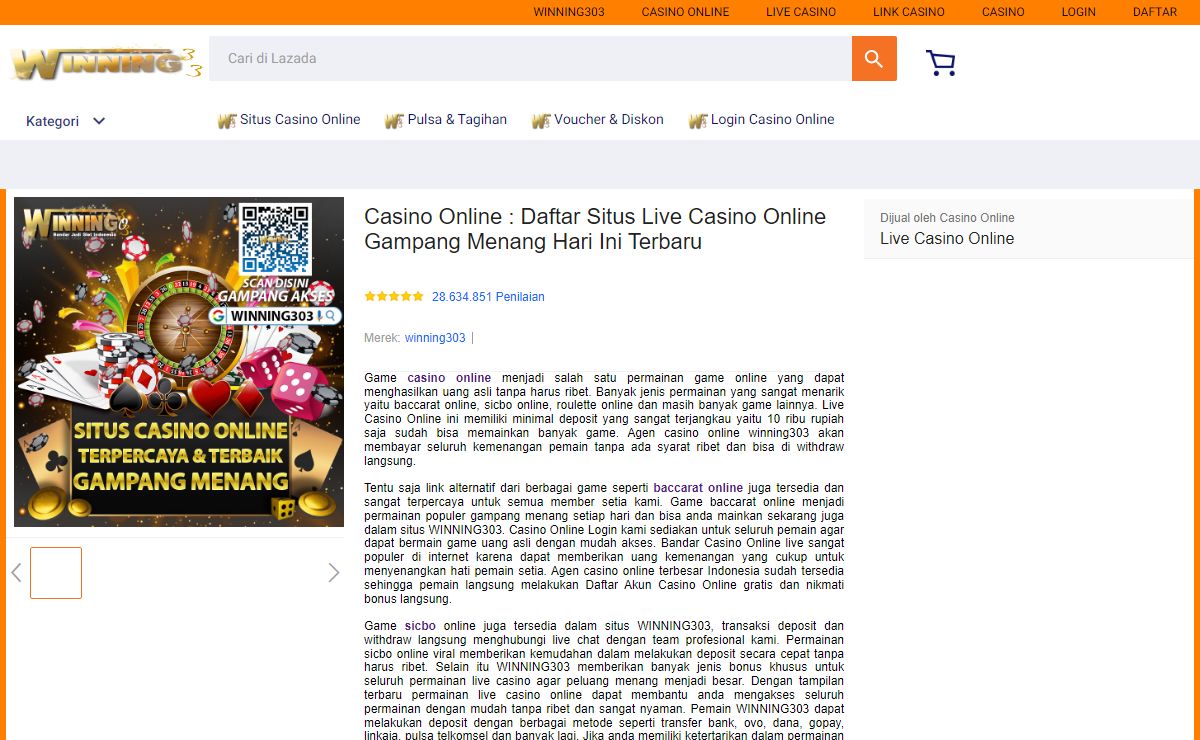The width and height of the screenshot is (1200, 740).
Task: Click the product title heading
Action: point(595,229)
